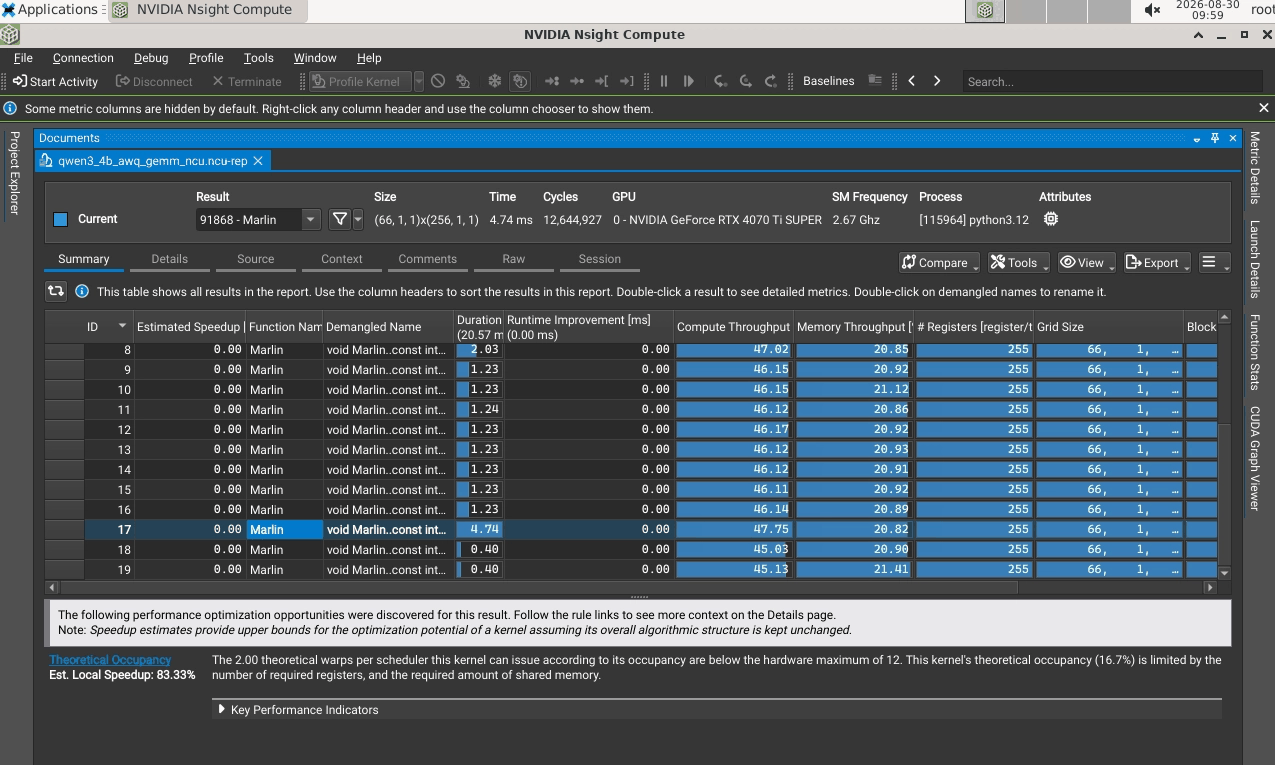Open the Profile menu
Image resolution: width=1275 pixels, height=765 pixels.
pos(206,58)
